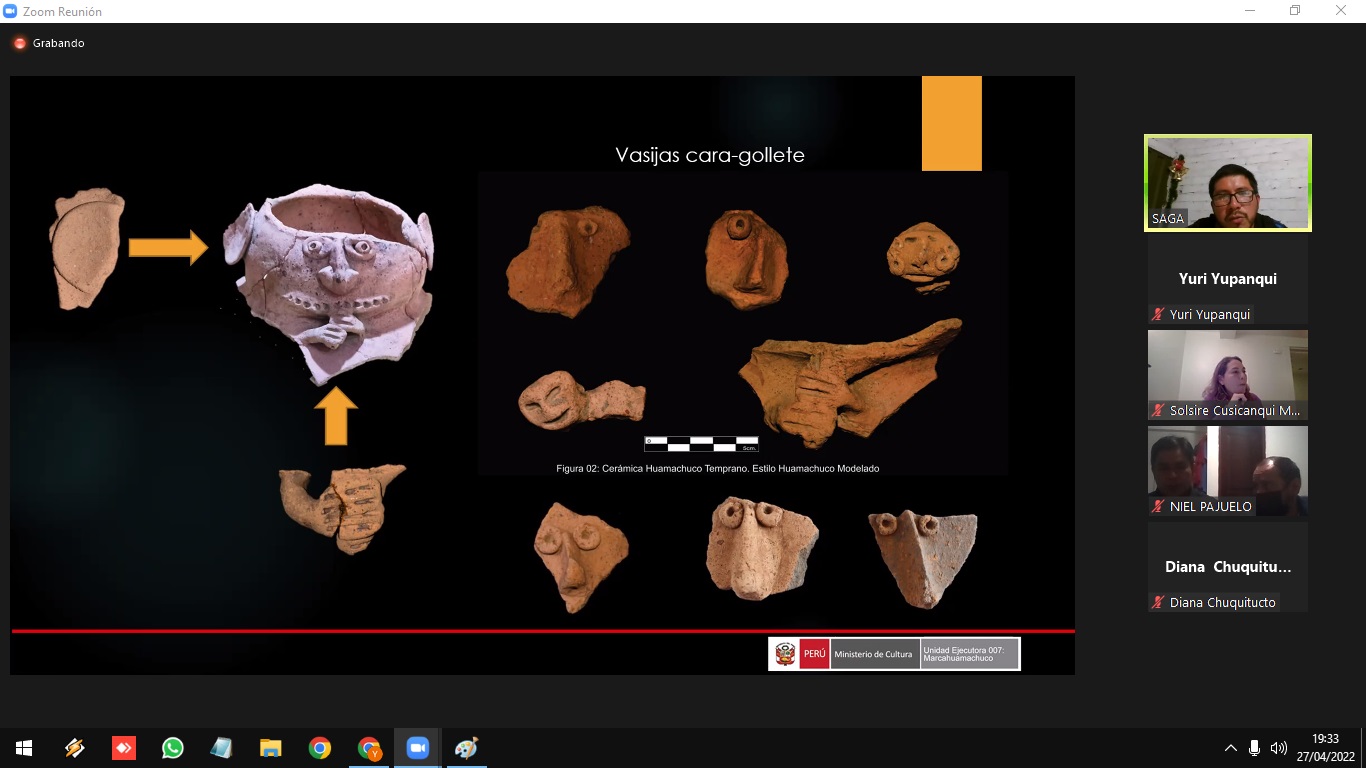Maximize the Zoom meeting window
This screenshot has height=768, width=1366.
point(1295,11)
